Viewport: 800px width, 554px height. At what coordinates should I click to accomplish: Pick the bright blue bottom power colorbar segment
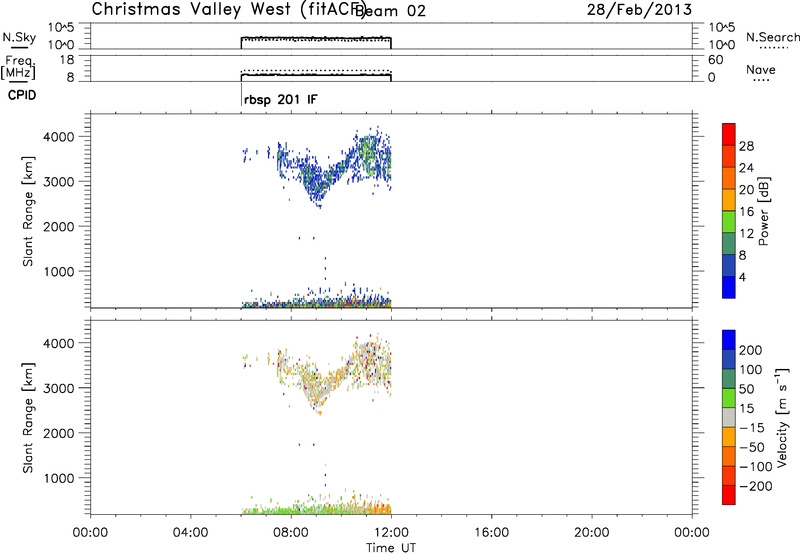tap(729, 287)
